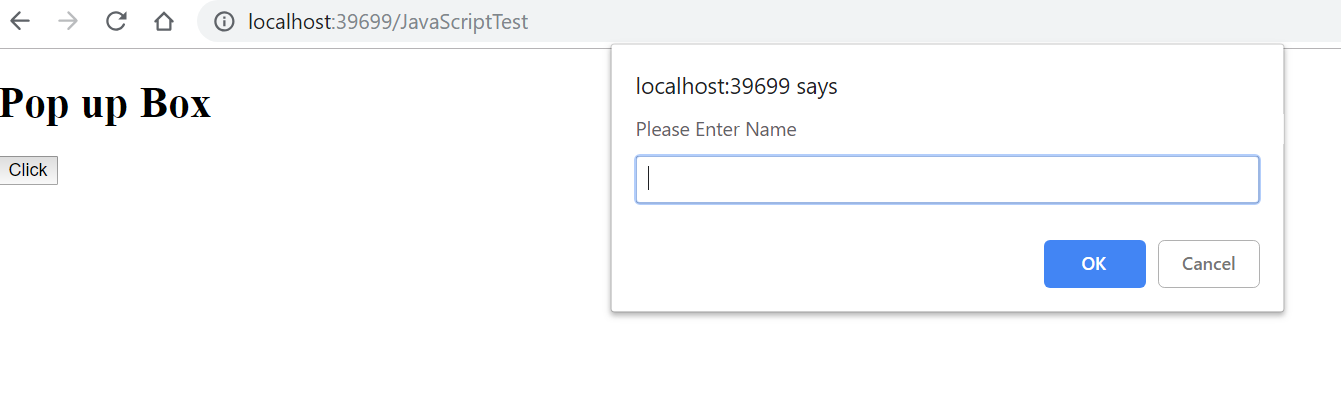Click the "Click" button on page

pyautogui.click(x=28, y=170)
